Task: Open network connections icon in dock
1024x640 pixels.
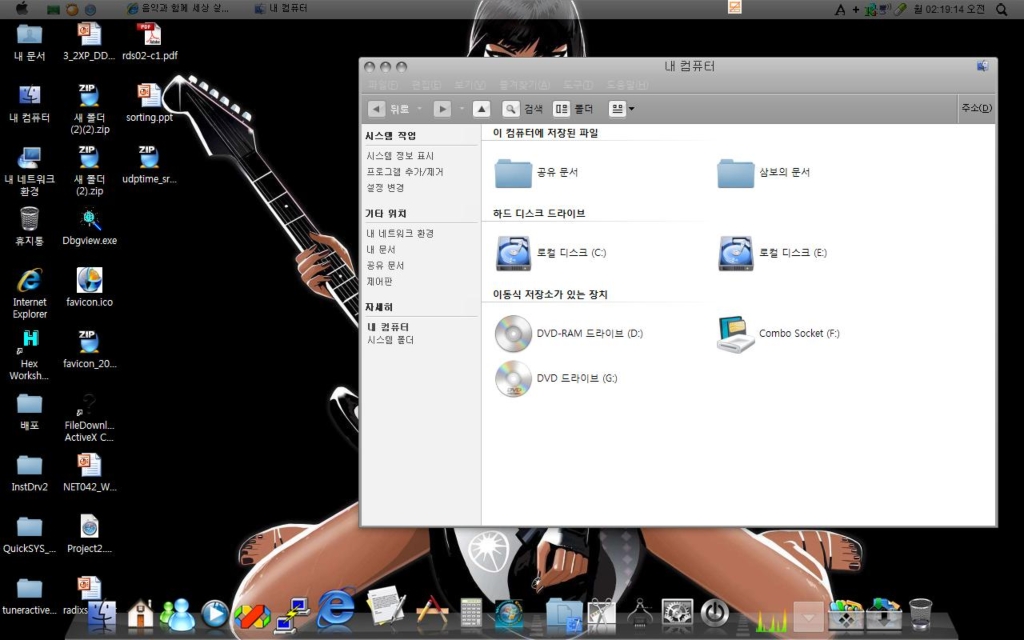Action: (293, 615)
